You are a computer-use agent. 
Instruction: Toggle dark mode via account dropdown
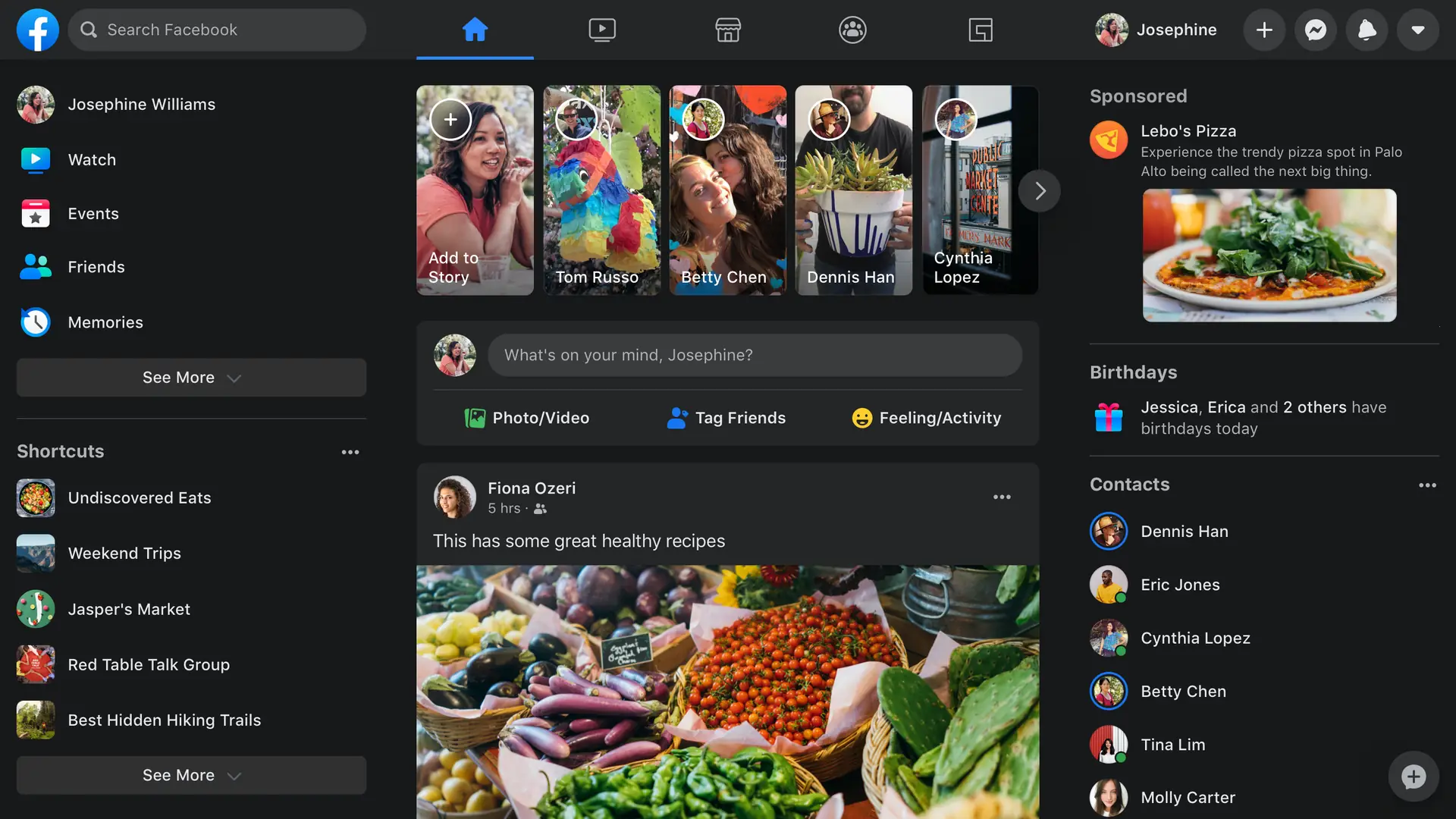[x=1418, y=29]
